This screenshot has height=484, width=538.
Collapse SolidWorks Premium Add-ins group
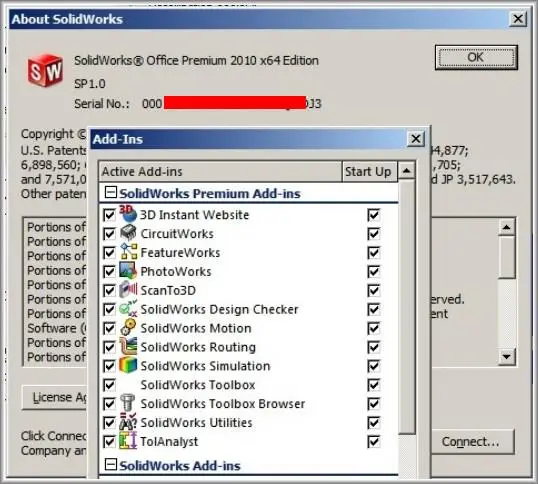[x=110, y=192]
